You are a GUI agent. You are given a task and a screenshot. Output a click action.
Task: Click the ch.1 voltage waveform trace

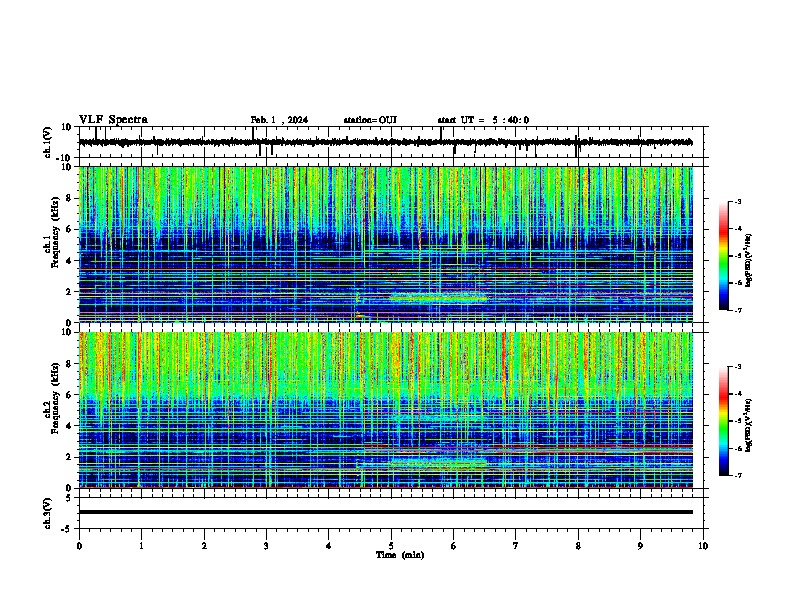385,142
